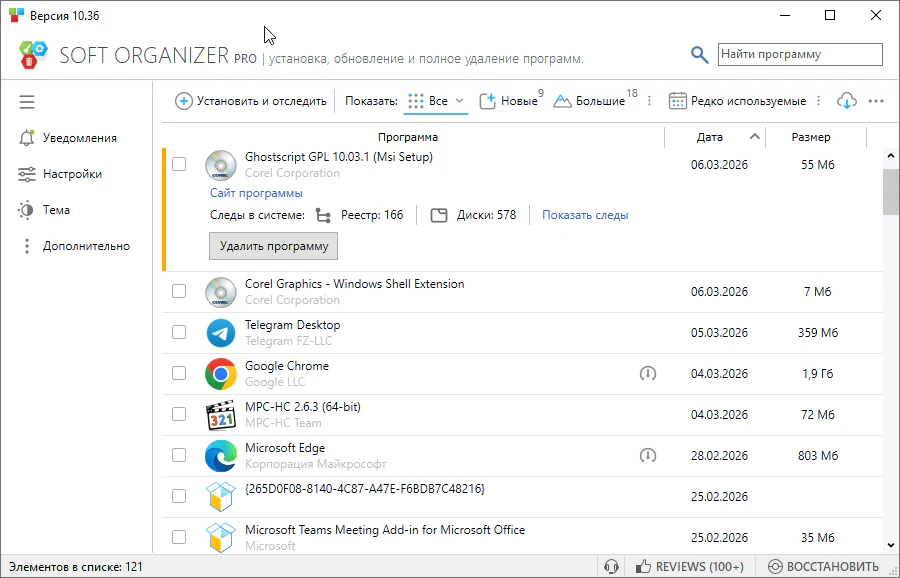
Task: Click the headset support icon in status bar
Action: [612, 567]
